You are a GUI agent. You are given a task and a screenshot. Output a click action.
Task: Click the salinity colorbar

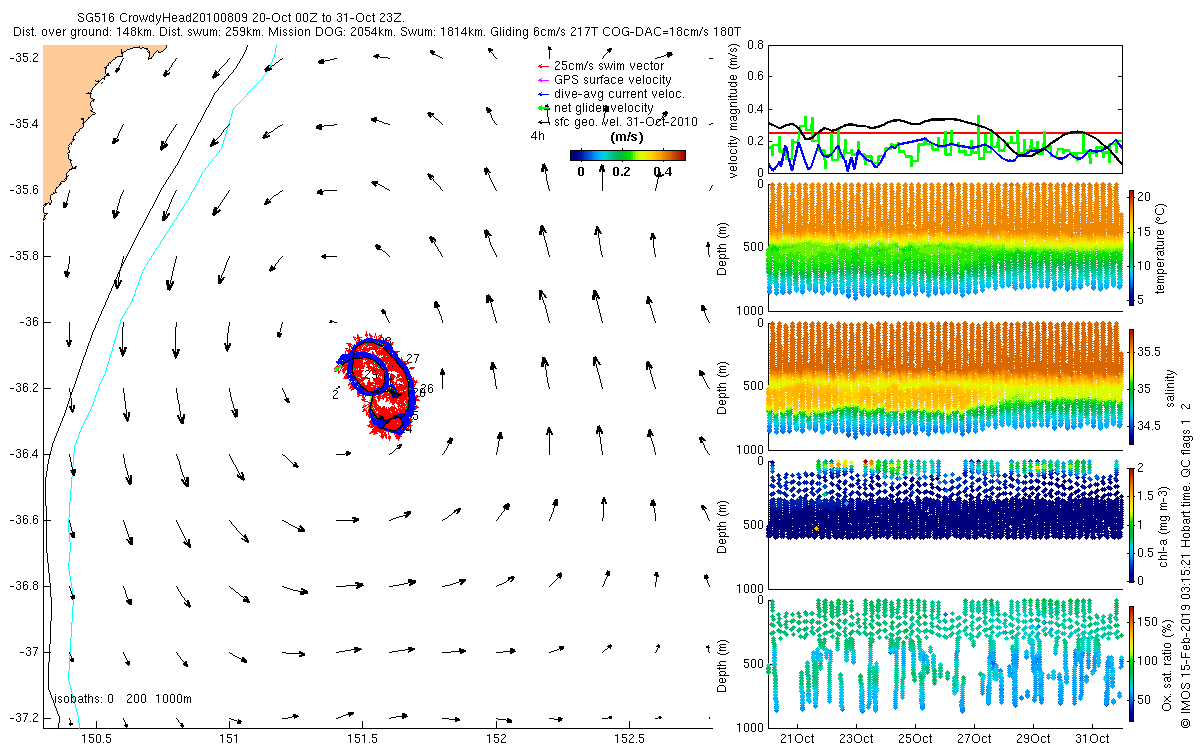(x=1131, y=383)
